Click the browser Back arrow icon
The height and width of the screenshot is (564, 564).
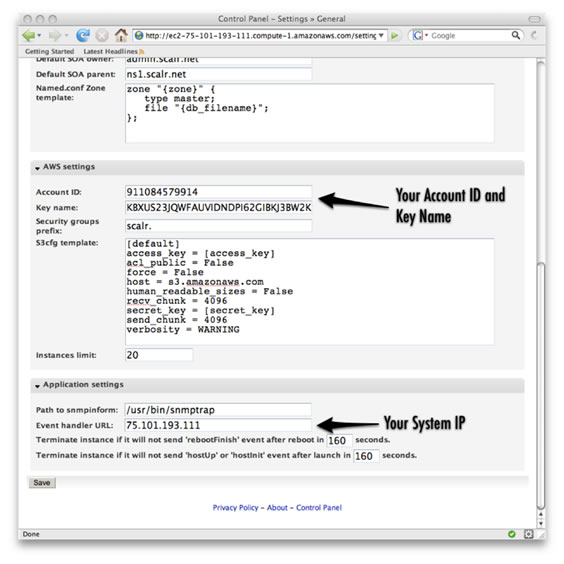click(x=28, y=35)
